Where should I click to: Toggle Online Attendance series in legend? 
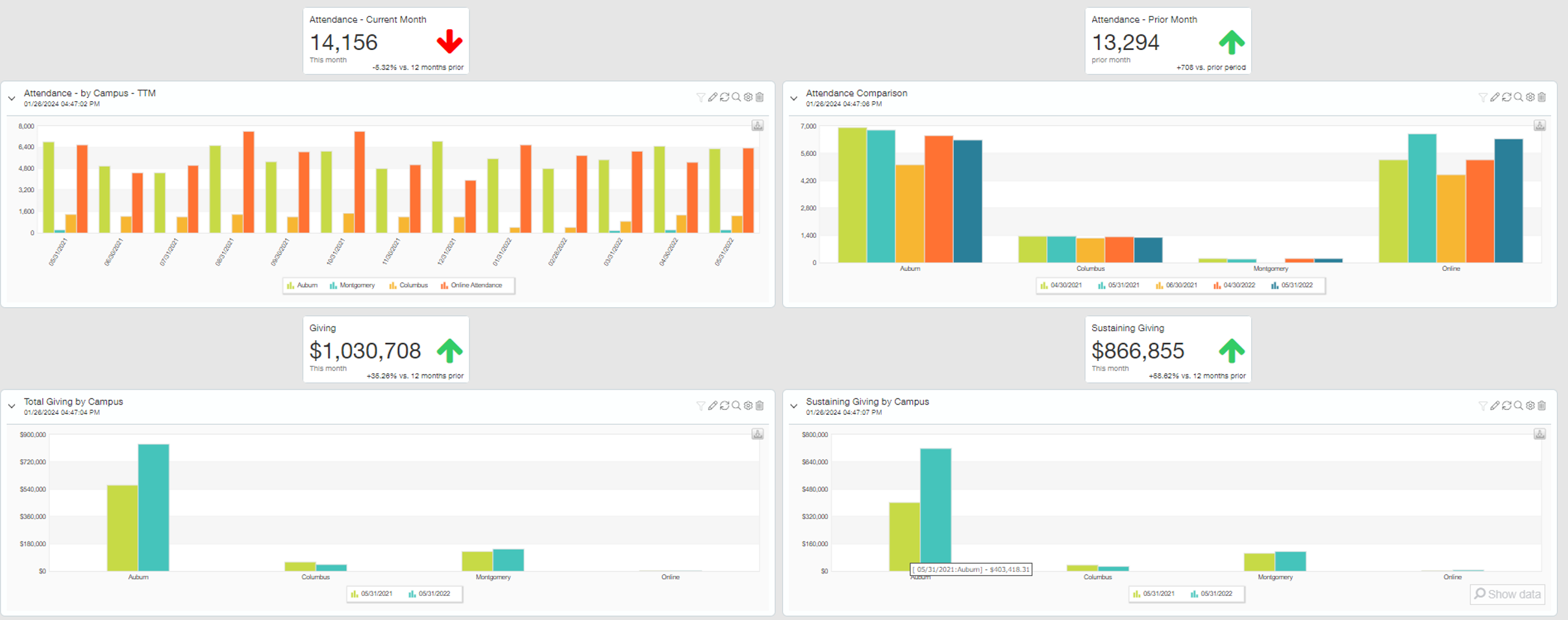(471, 286)
